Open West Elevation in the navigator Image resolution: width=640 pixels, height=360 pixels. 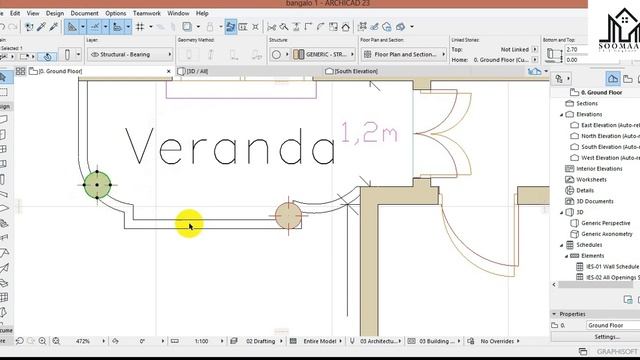click(x=605, y=158)
